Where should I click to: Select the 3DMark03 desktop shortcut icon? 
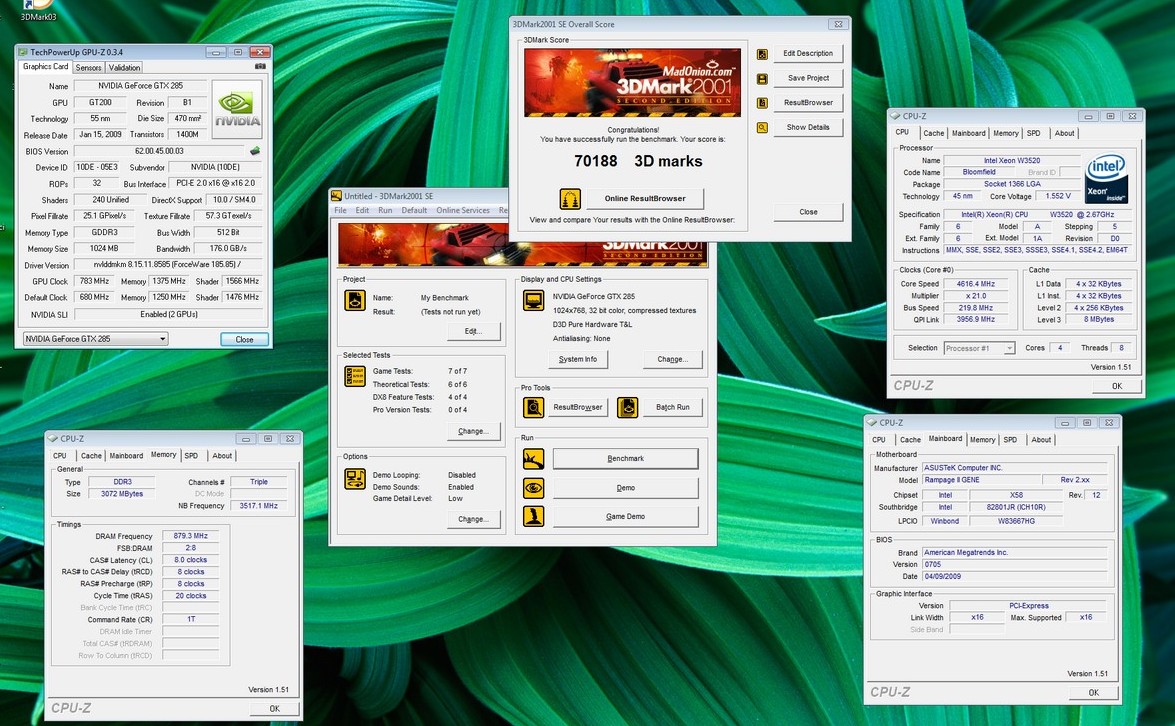coord(37,9)
